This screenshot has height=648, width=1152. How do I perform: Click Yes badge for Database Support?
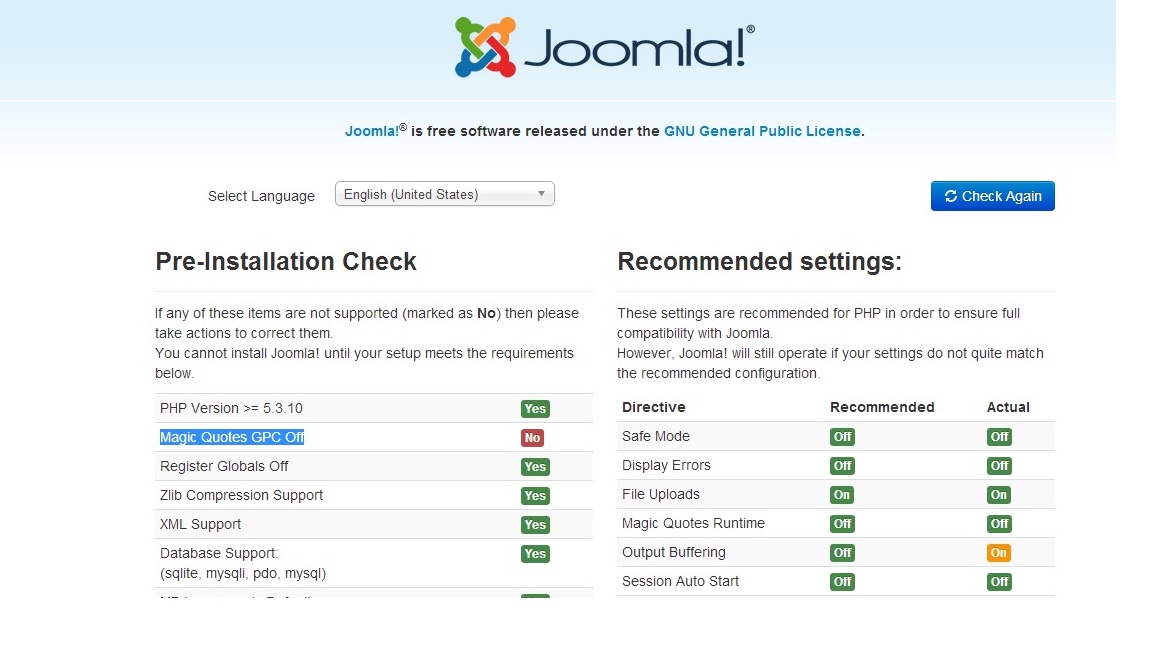pos(535,554)
